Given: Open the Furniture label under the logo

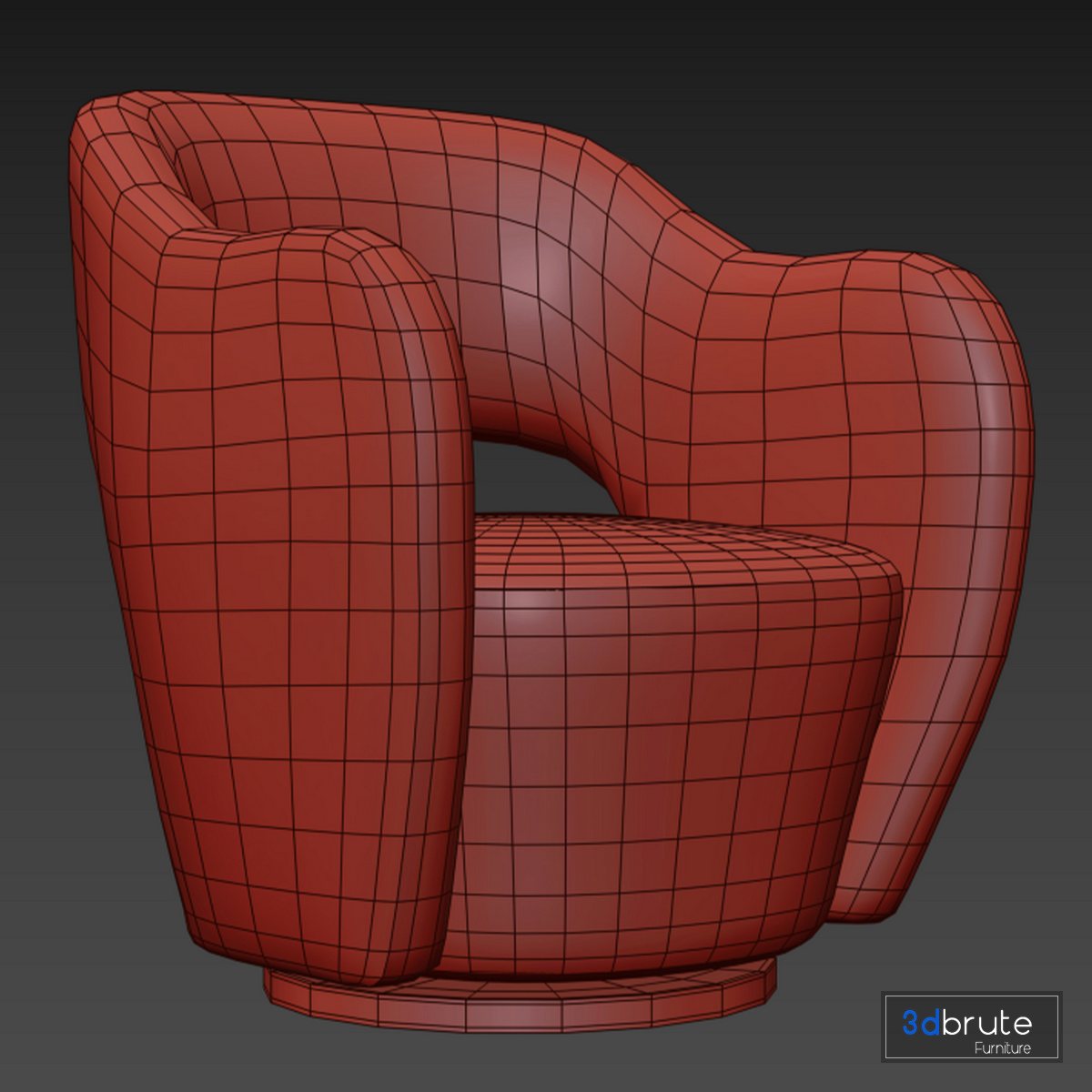Looking at the screenshot, I should coord(1002,1048).
